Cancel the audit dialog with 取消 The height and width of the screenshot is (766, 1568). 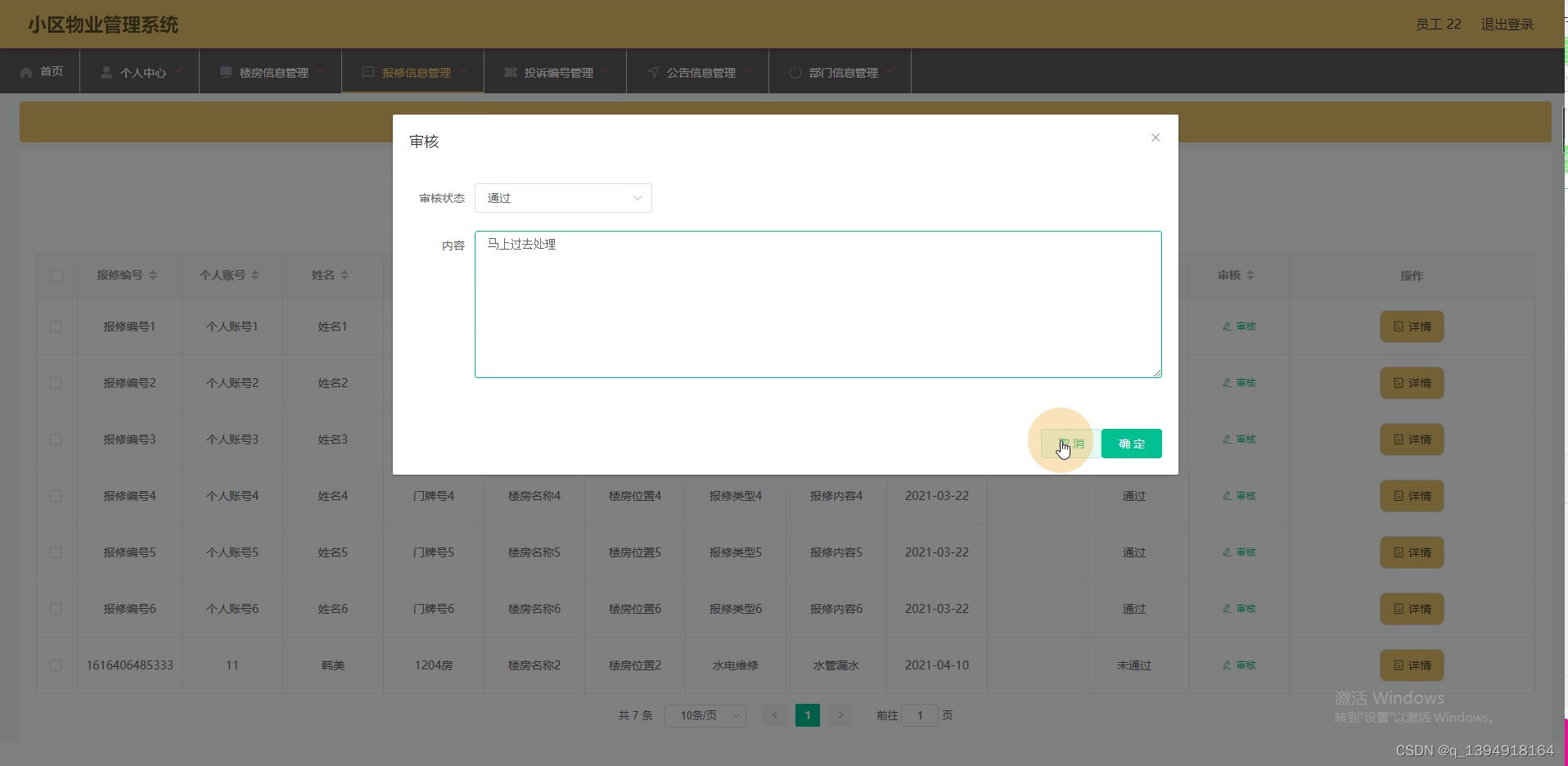(x=1070, y=444)
